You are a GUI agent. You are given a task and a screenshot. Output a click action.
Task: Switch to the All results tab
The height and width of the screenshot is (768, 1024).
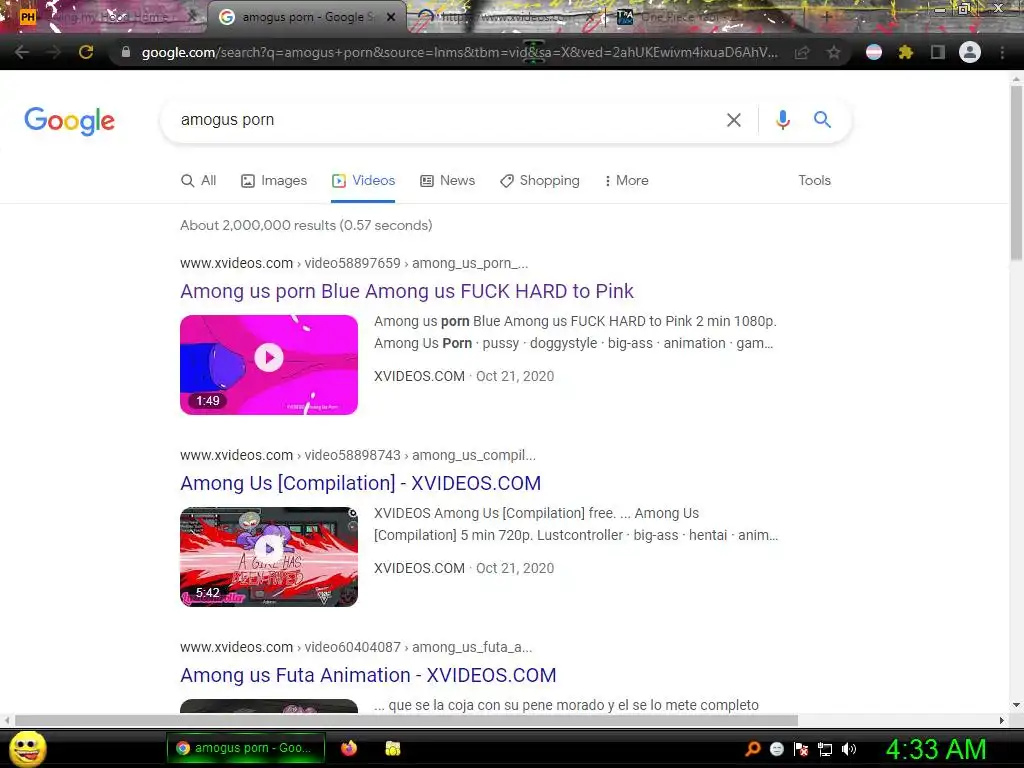pyautogui.click(x=199, y=181)
